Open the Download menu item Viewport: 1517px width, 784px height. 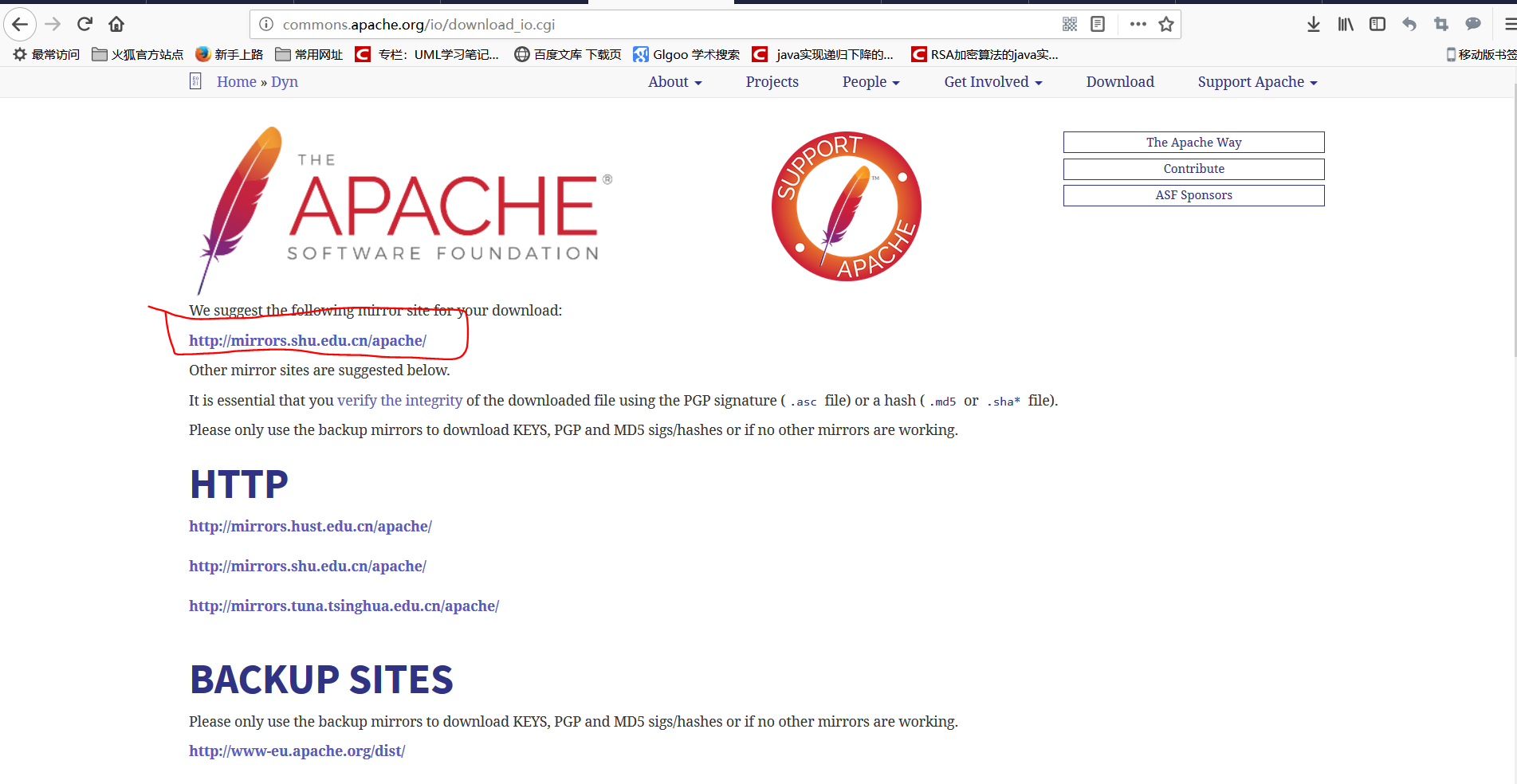coord(1120,81)
